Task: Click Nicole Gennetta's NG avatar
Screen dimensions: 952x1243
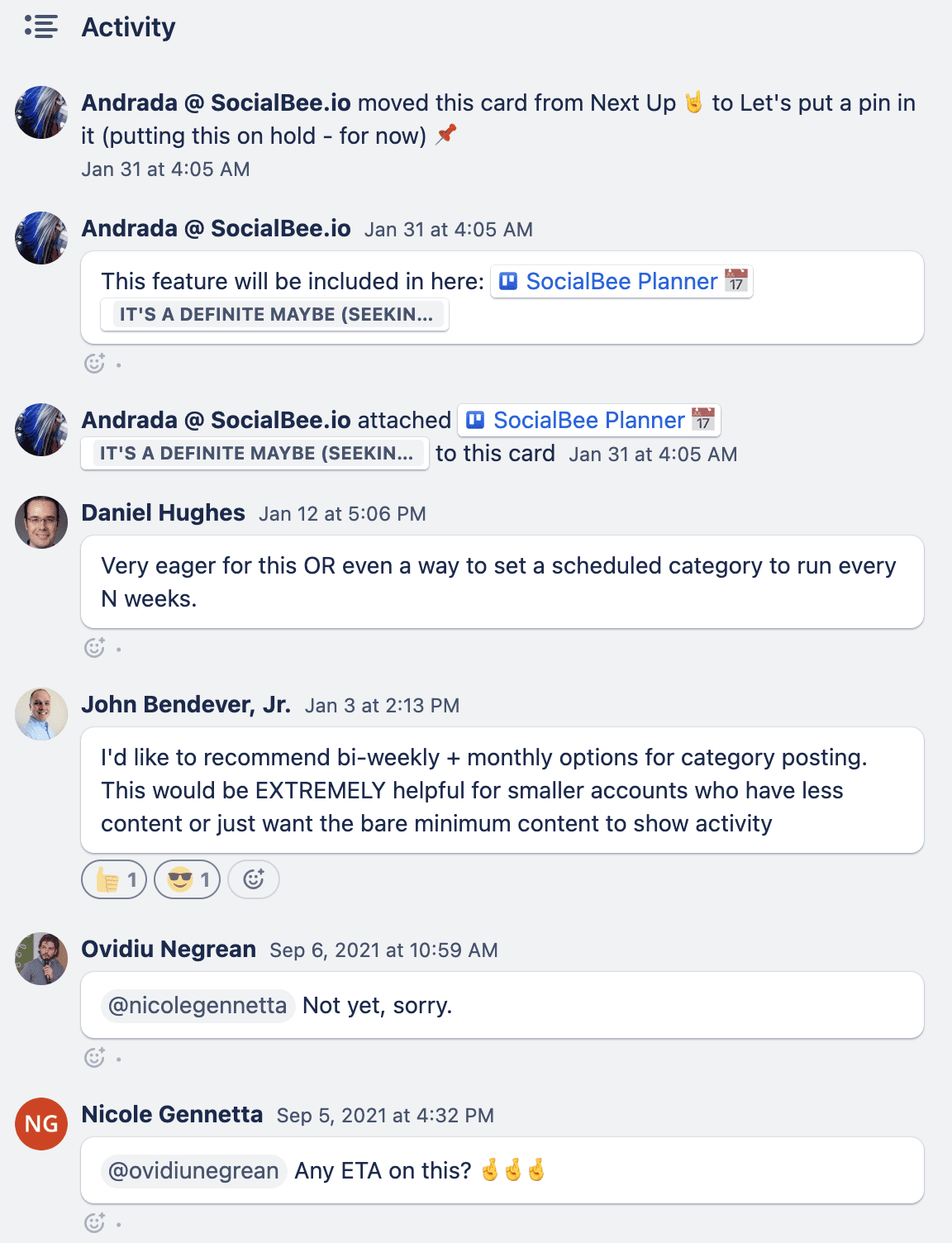Action: pos(40,1124)
